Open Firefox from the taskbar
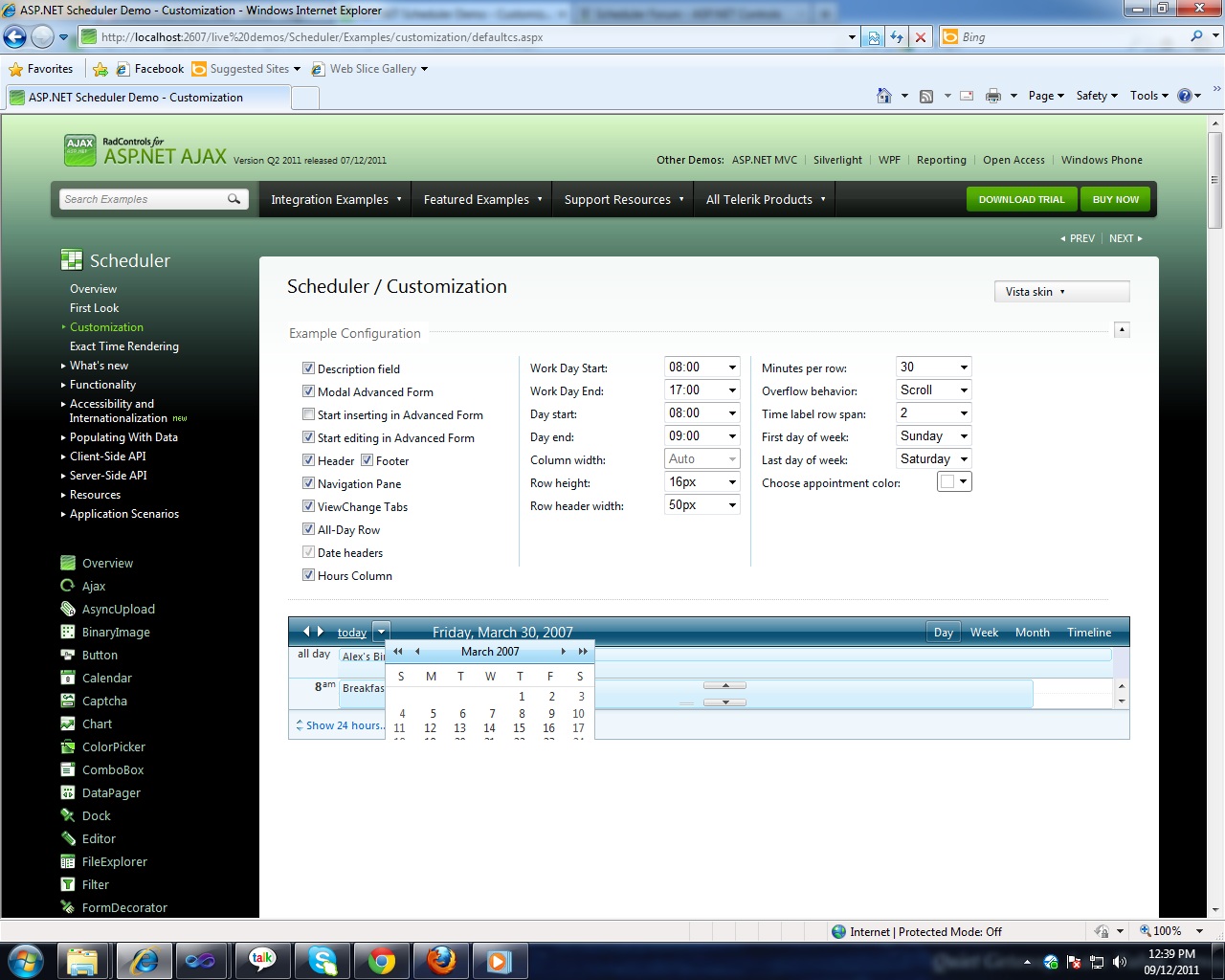 pos(441,960)
